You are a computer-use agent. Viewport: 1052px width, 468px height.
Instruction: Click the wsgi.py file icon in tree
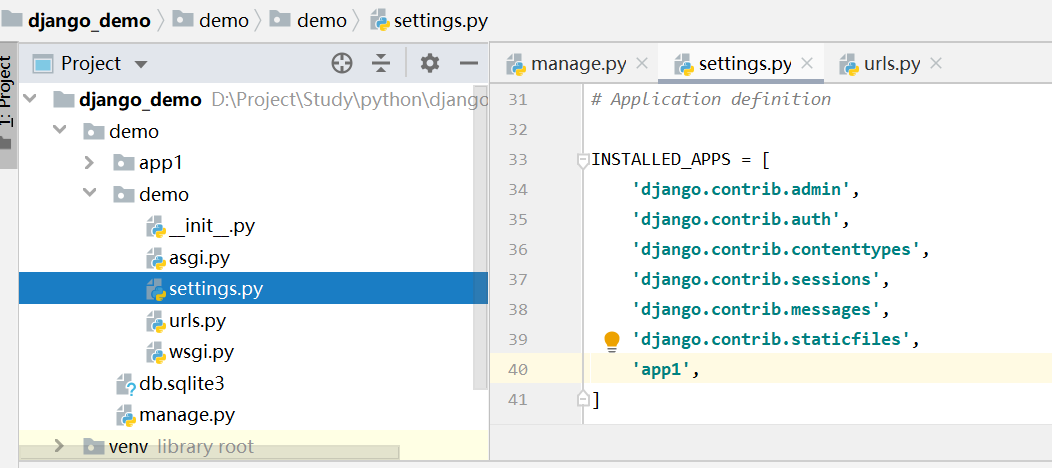pyautogui.click(x=156, y=352)
